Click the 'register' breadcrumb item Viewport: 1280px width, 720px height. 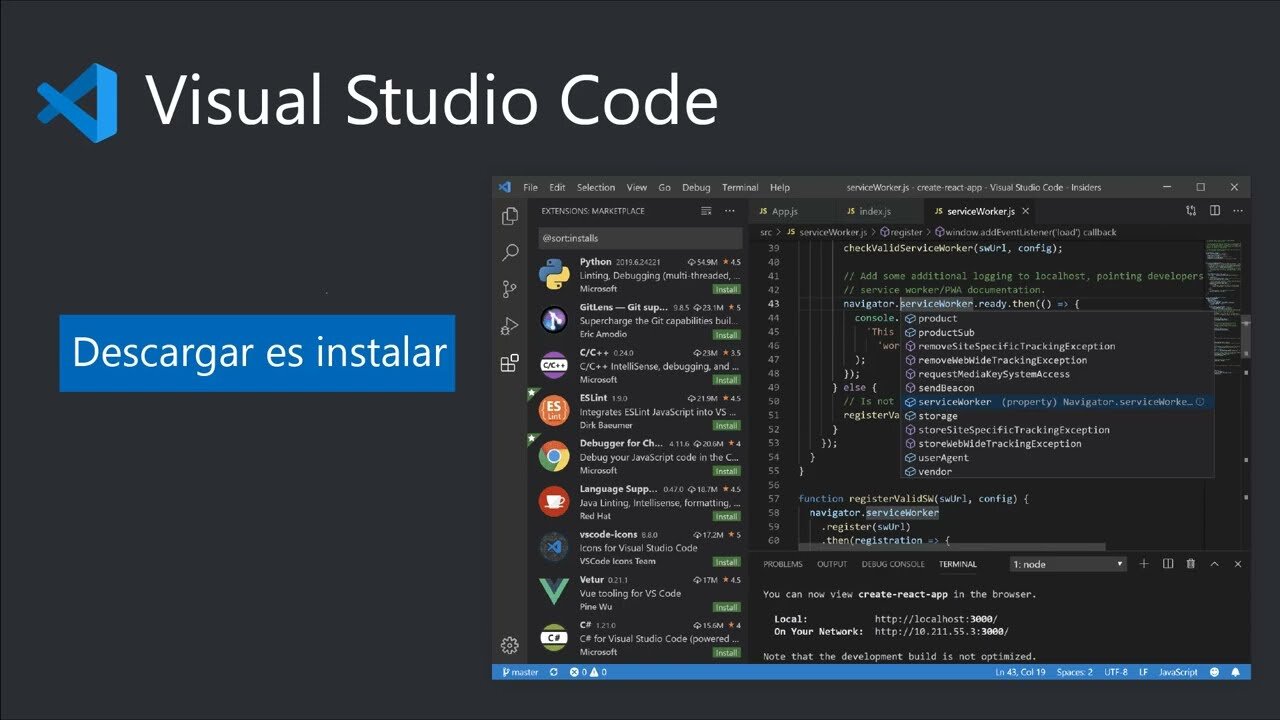click(x=901, y=232)
